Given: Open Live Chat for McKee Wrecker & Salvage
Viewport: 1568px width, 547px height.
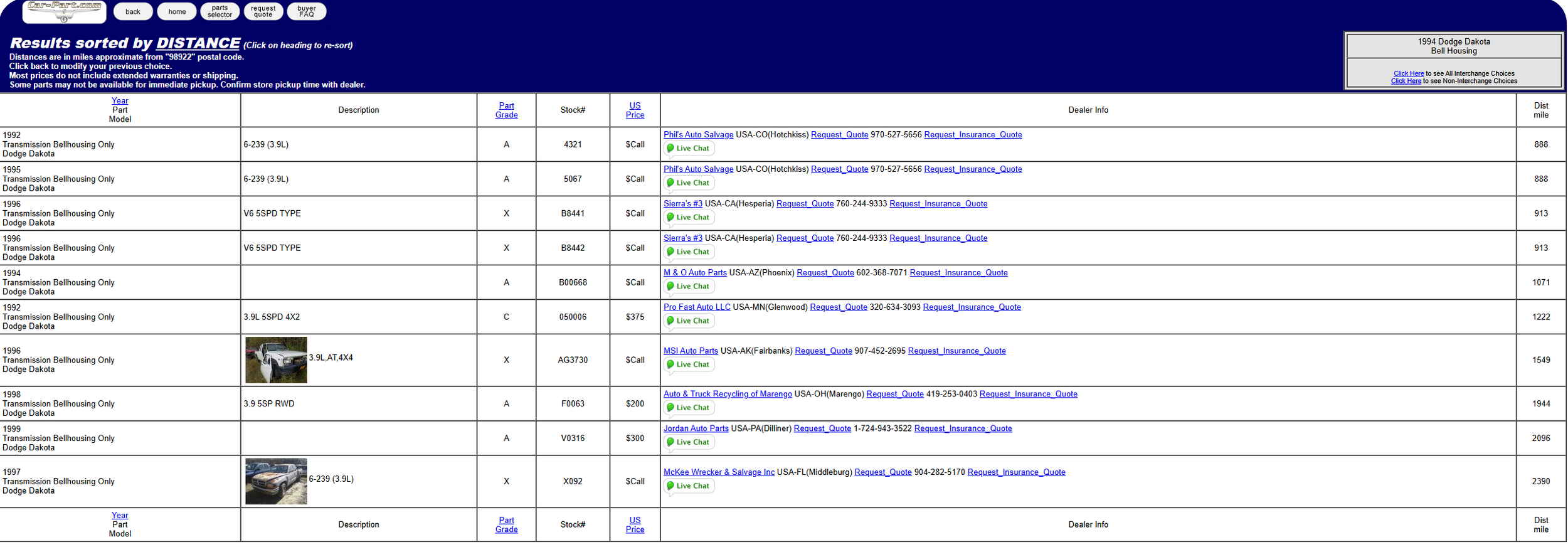Looking at the screenshot, I should [689, 486].
